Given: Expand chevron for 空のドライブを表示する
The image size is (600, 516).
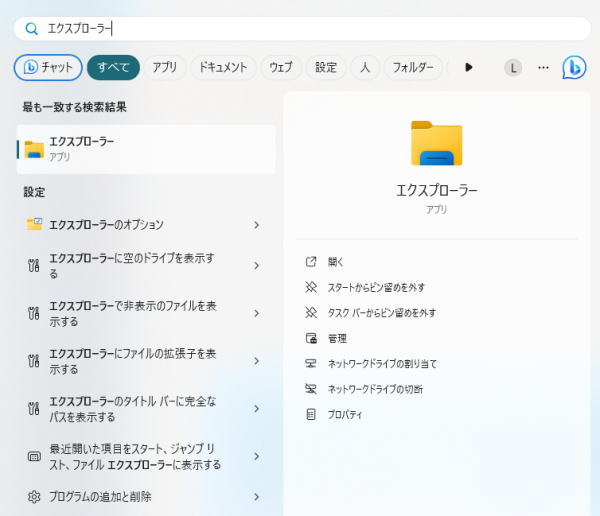Looking at the screenshot, I should (257, 266).
